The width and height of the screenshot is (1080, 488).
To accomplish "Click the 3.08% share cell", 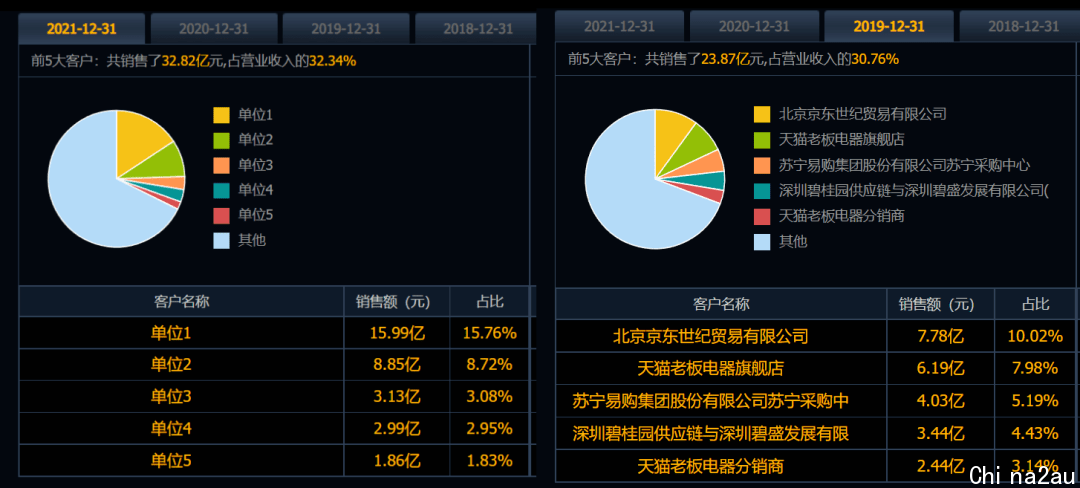I will (x=490, y=396).
